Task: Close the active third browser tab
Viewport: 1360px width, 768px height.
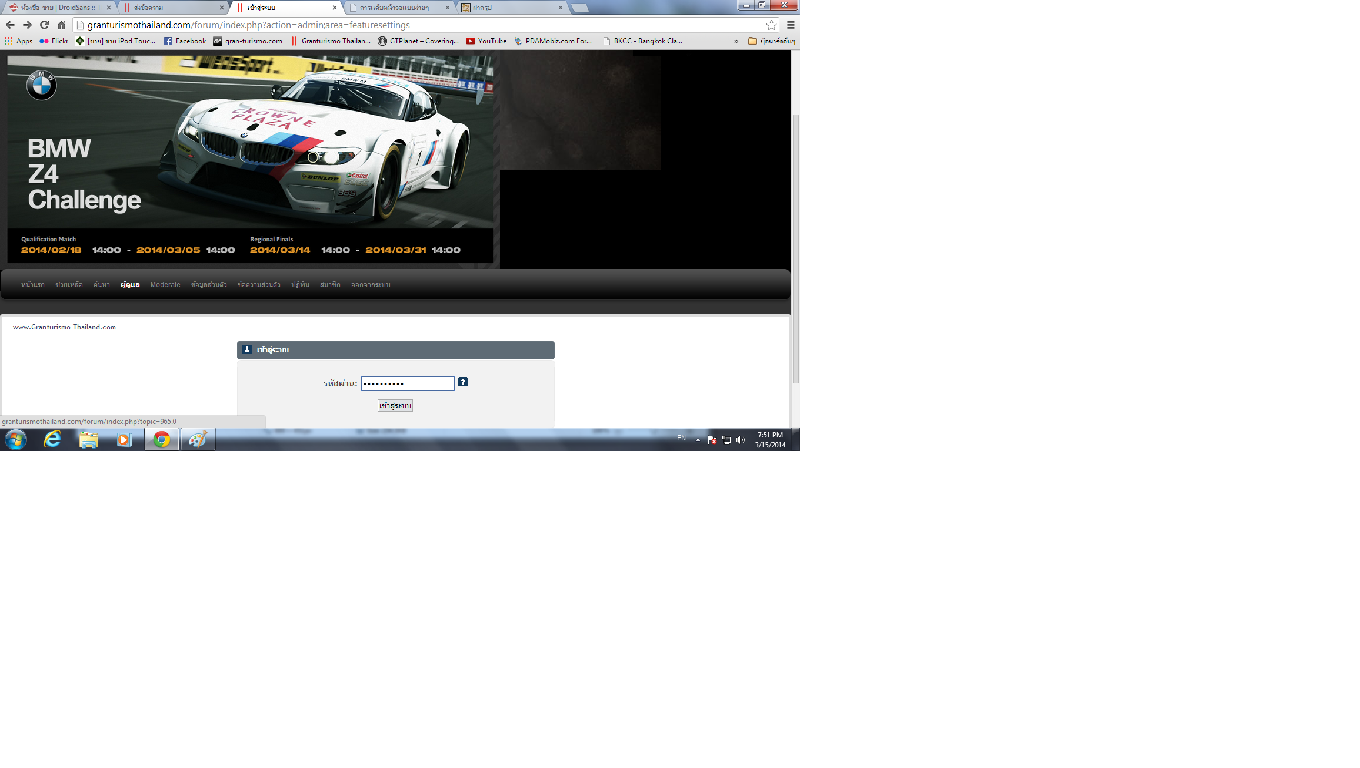Action: click(x=335, y=7)
